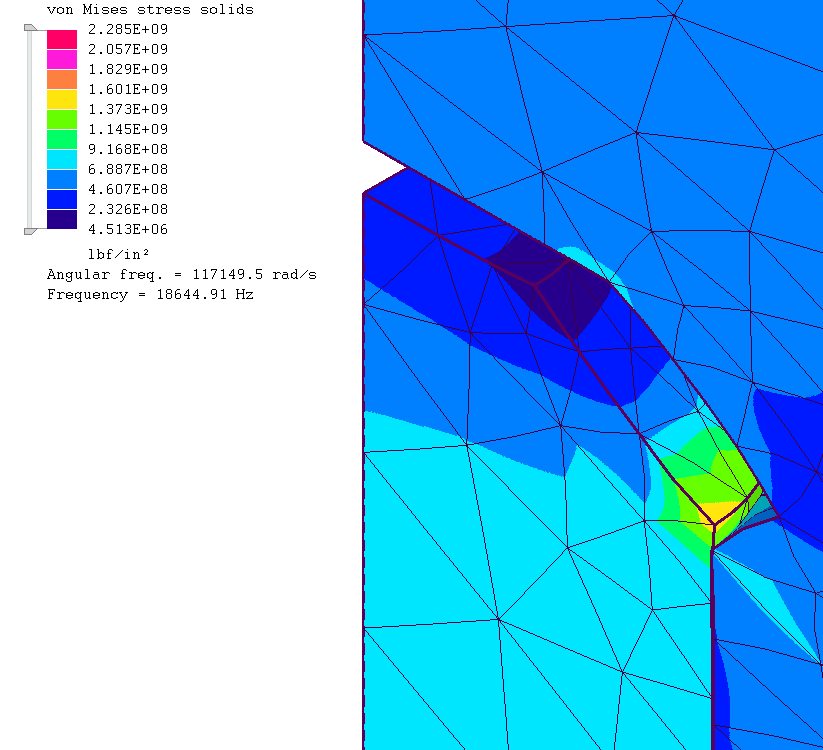Click the legend value 1.829E+09
This screenshot has height=750, width=823.
pyautogui.click(x=128, y=69)
